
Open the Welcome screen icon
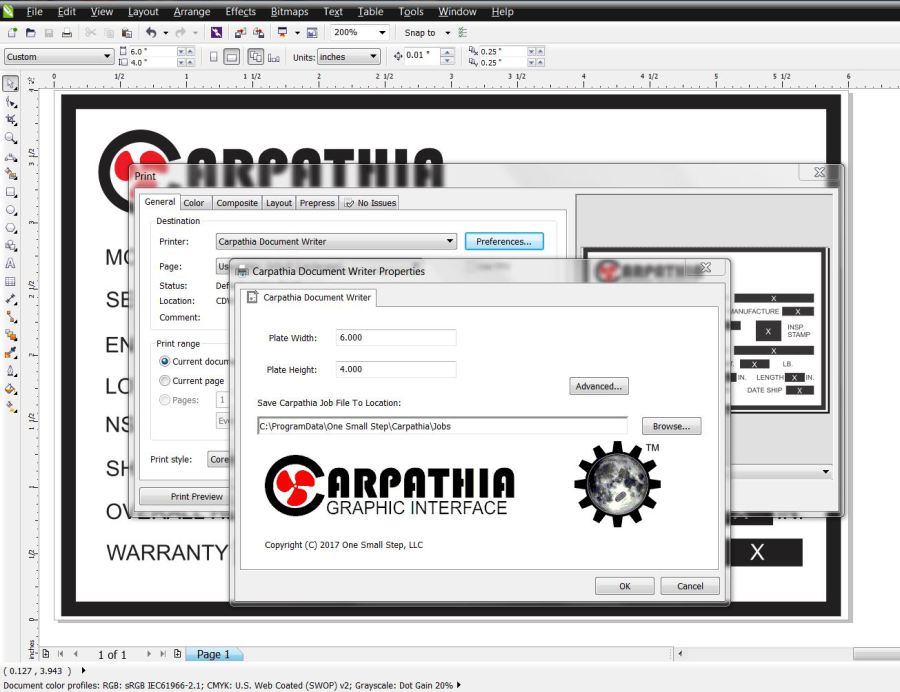312,33
